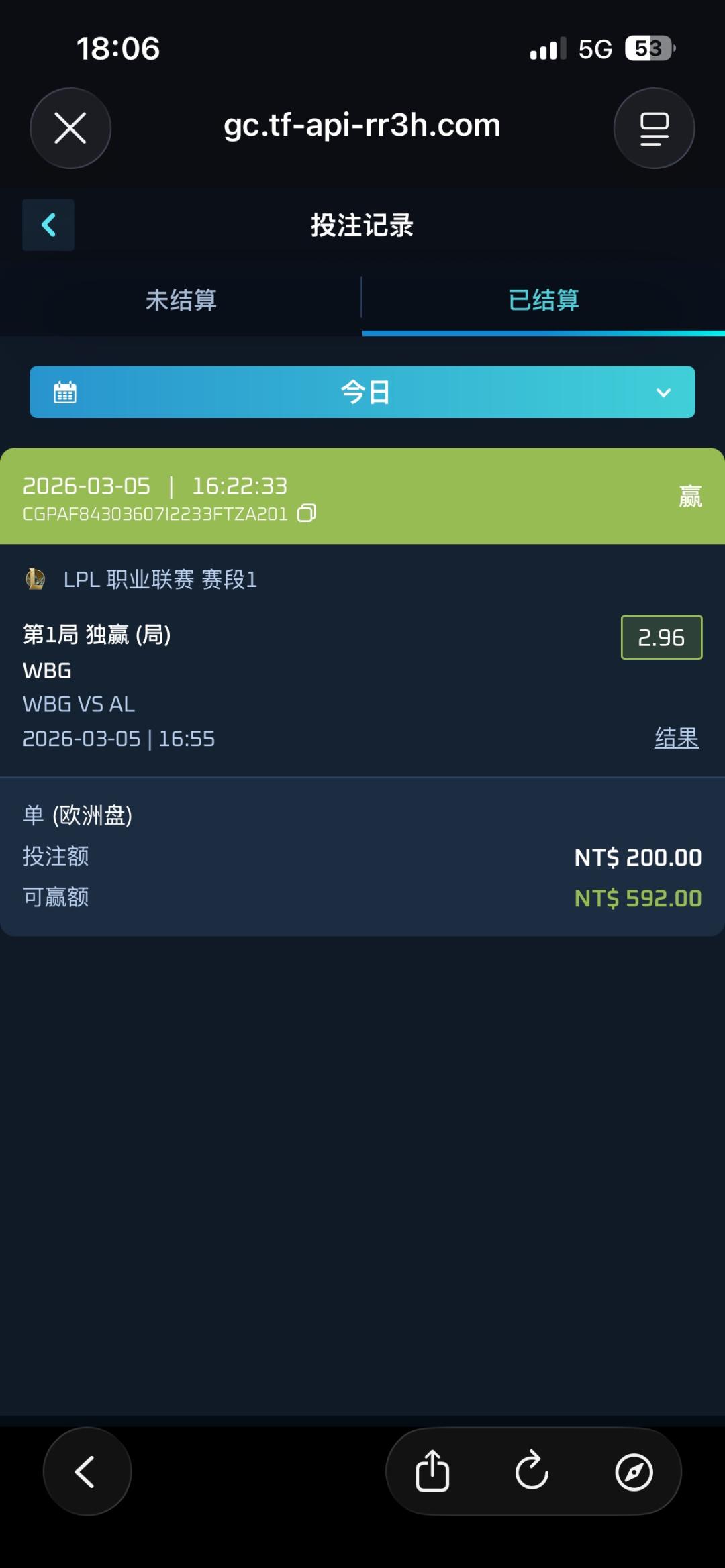Click the green 赢 win status label
This screenshot has height=1568, width=725.
(x=690, y=496)
